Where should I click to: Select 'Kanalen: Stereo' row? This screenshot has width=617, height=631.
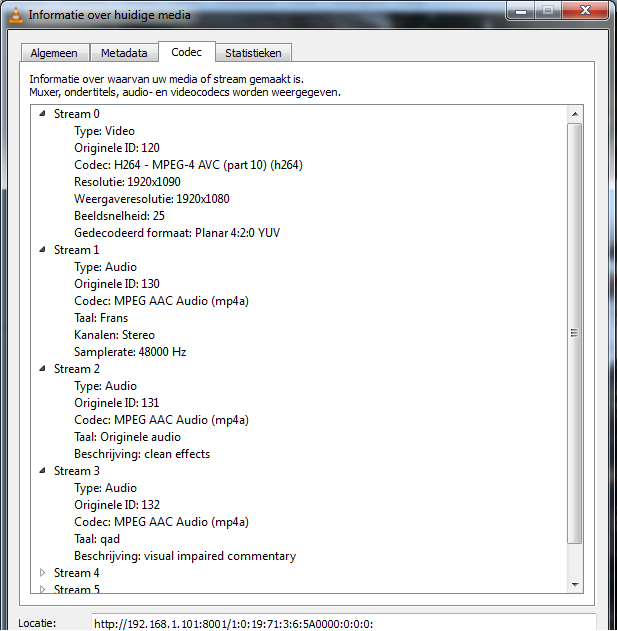(x=114, y=335)
